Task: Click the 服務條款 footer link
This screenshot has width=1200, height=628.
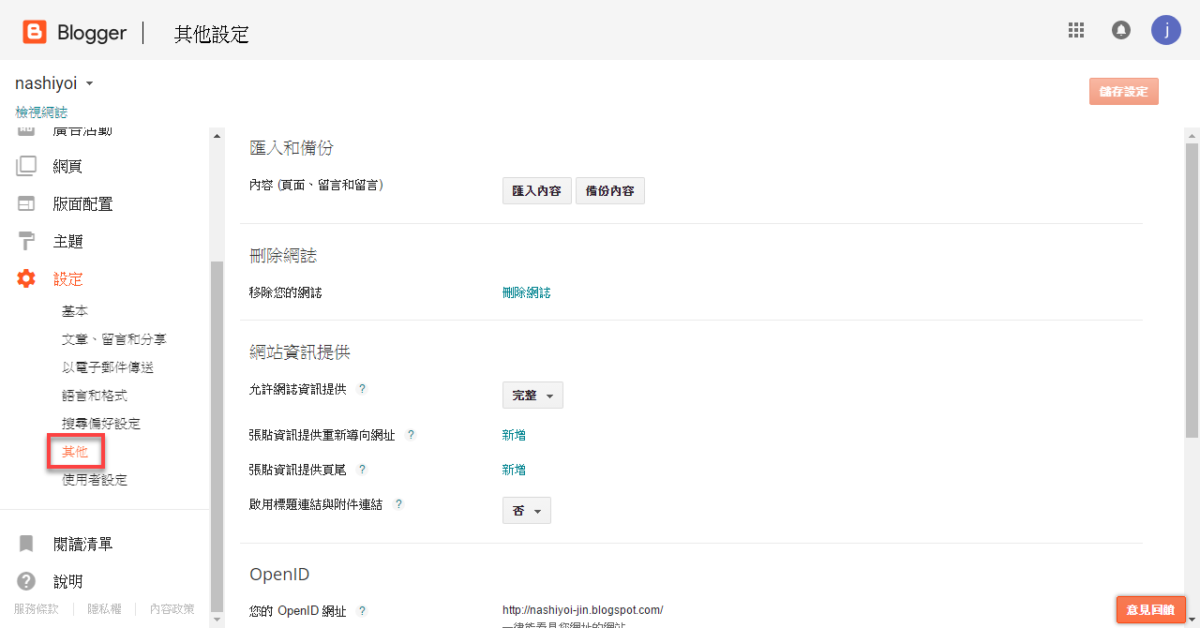Action: click(36, 608)
